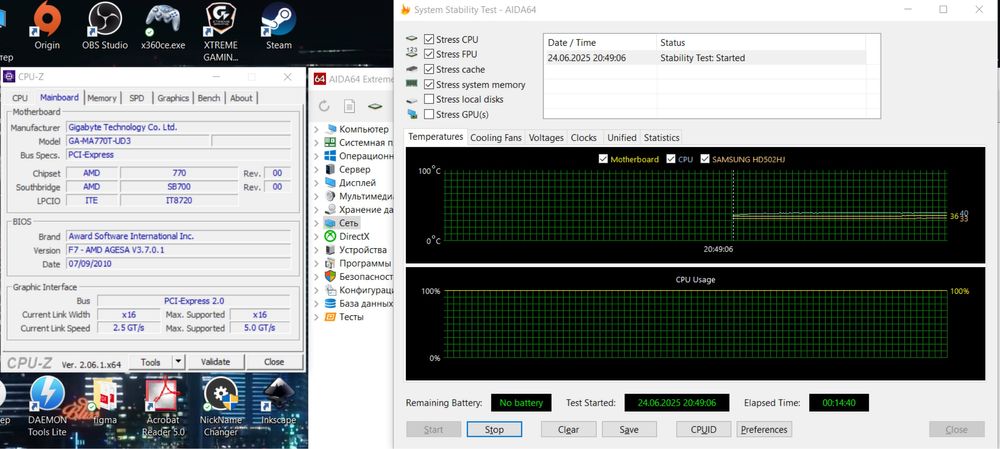Save the stability test results
1000x449 pixels.
pos(629,429)
